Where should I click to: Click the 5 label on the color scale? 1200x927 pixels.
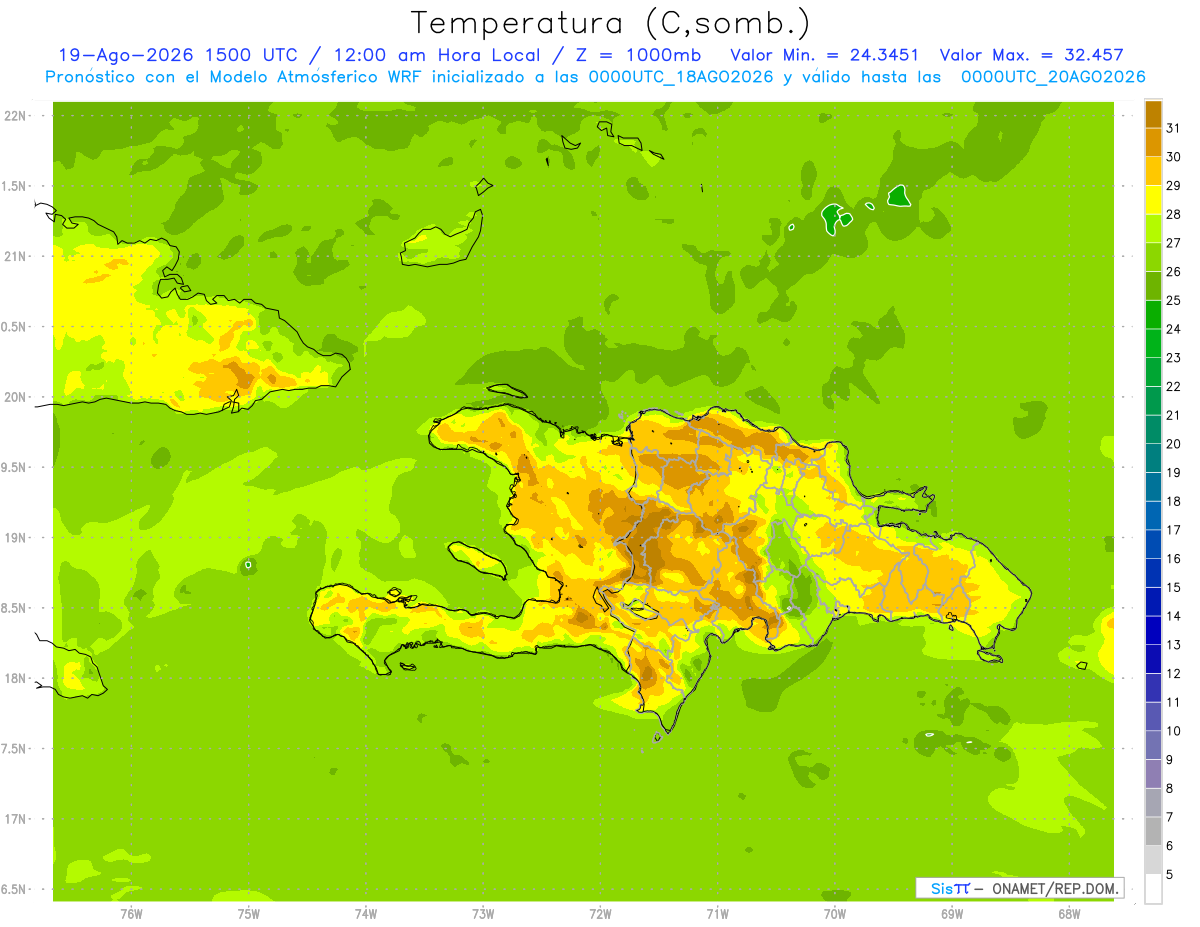(x=1170, y=875)
